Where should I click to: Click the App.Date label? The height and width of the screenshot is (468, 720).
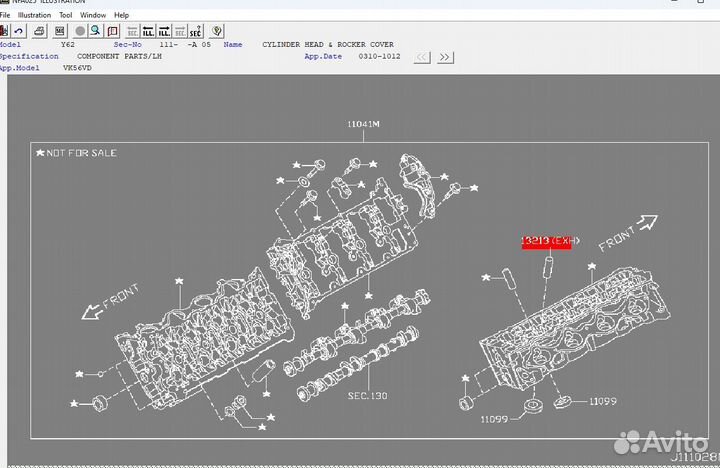point(323,56)
